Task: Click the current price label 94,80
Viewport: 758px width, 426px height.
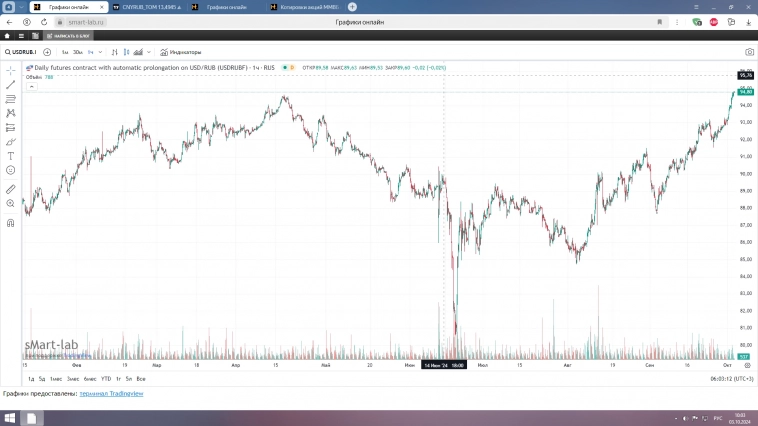Action: click(745, 92)
